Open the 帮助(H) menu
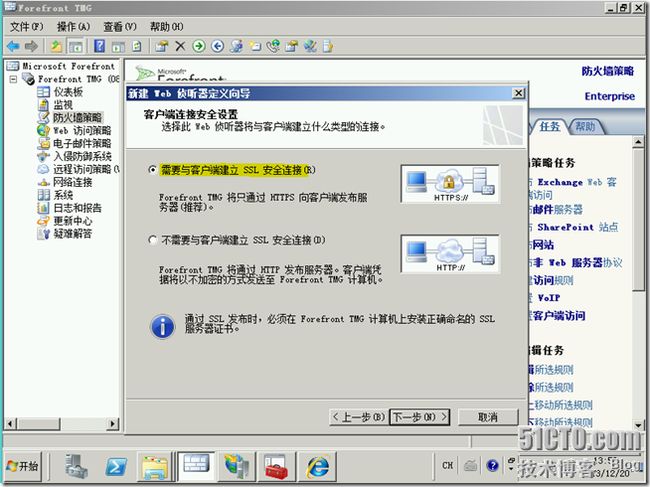 pyautogui.click(x=166, y=27)
